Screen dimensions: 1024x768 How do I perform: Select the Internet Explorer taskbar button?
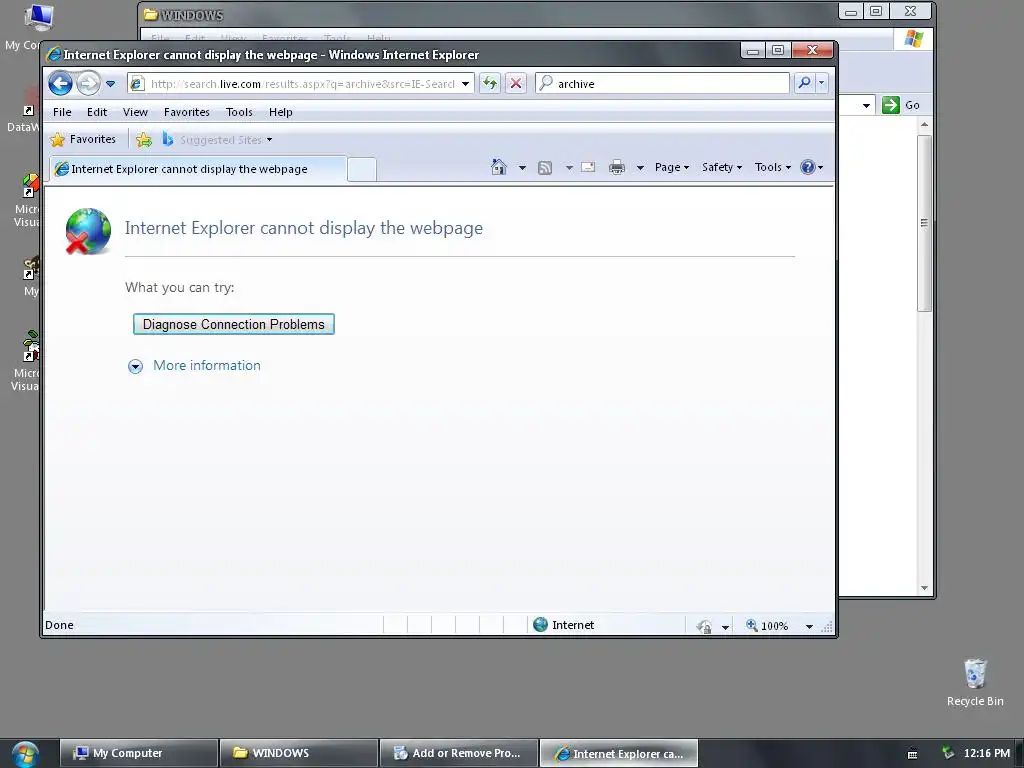click(x=618, y=753)
